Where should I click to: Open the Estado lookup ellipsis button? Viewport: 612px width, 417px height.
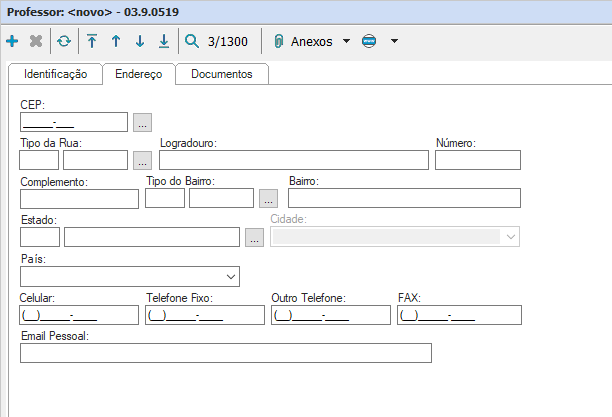[254, 237]
